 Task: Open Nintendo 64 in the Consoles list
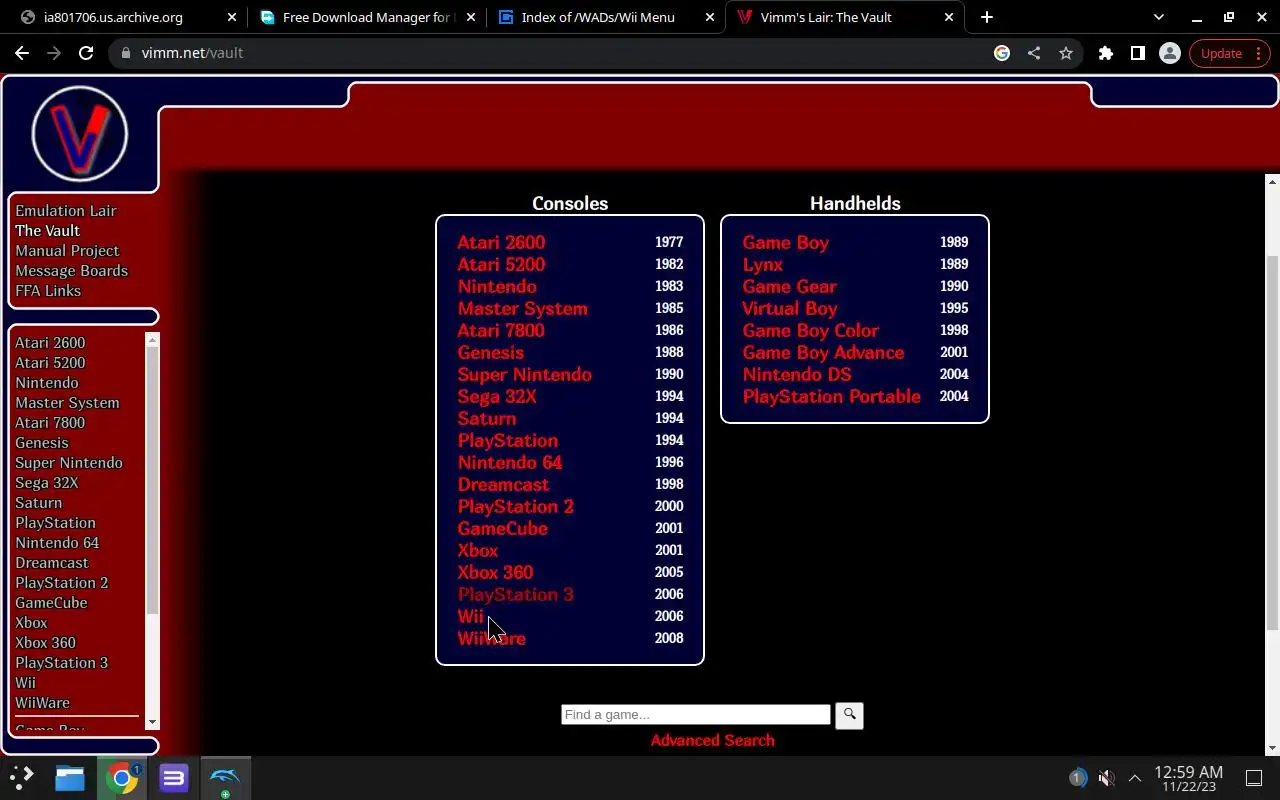click(x=510, y=462)
